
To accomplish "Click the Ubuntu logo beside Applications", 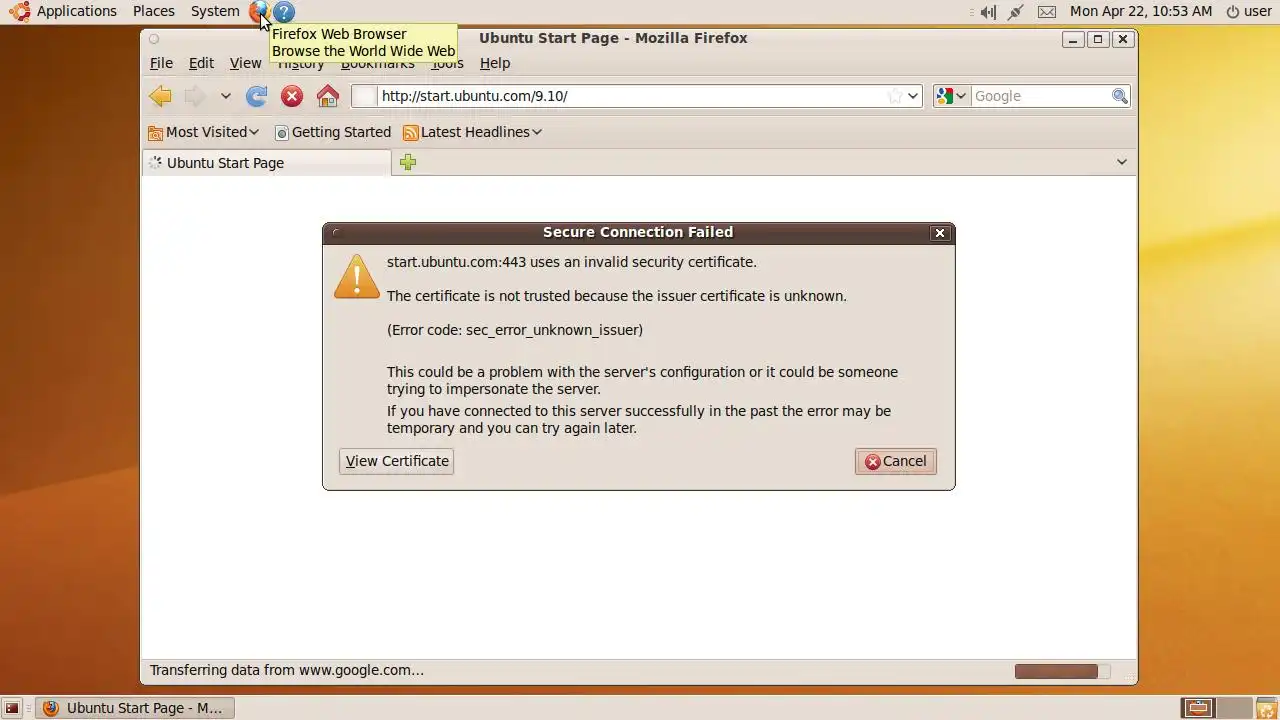I will (x=19, y=11).
